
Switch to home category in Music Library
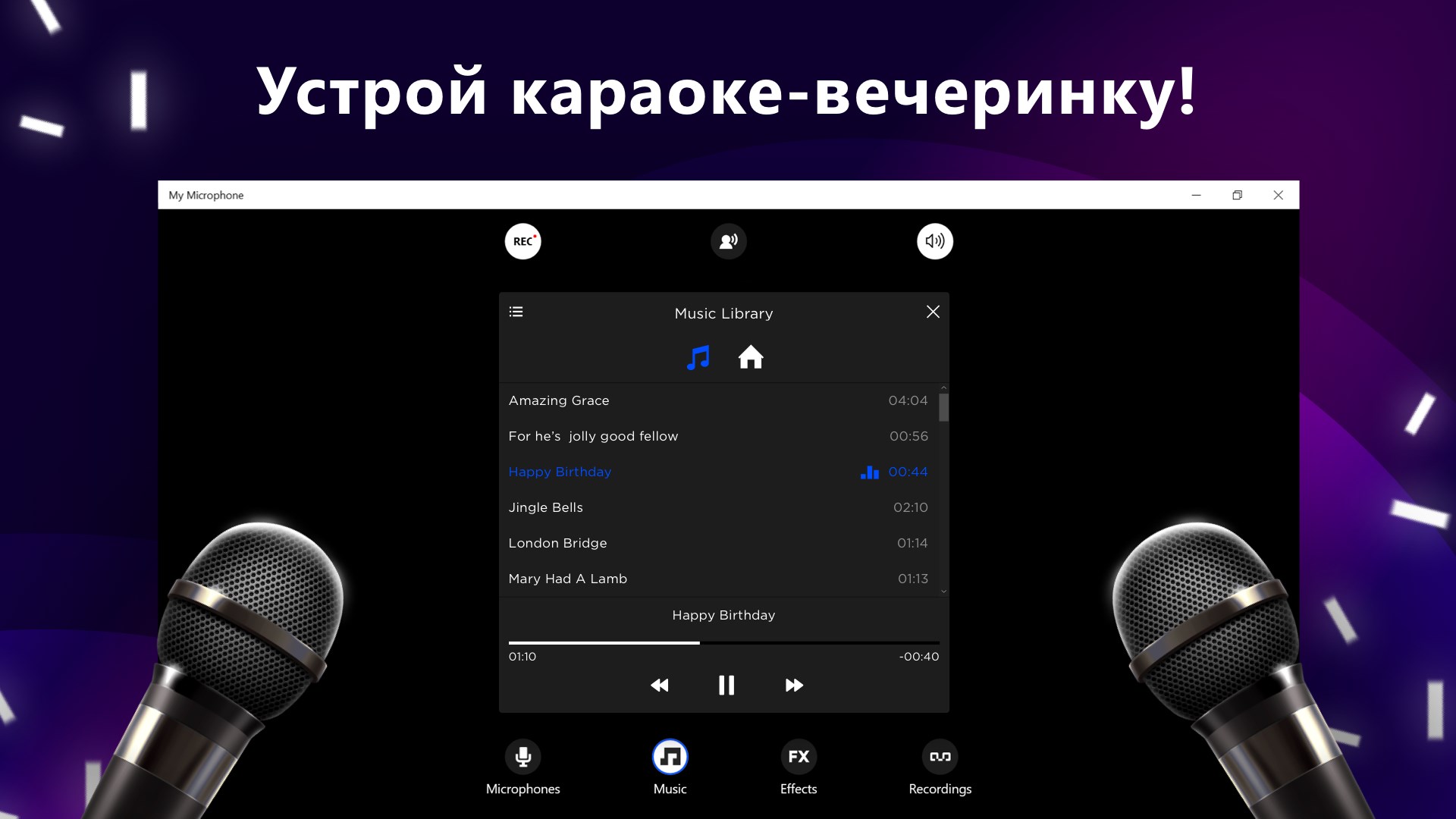point(750,357)
